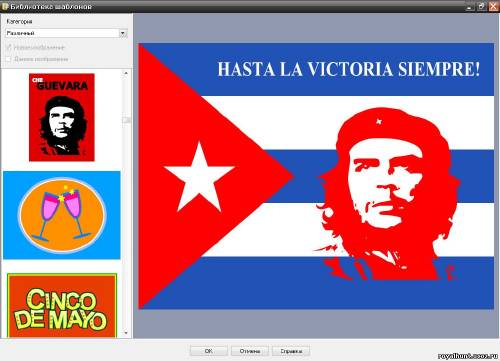Image resolution: width=500 pixels, height=361 pixels.
Task: Maximize the template library window
Action: point(482,6)
